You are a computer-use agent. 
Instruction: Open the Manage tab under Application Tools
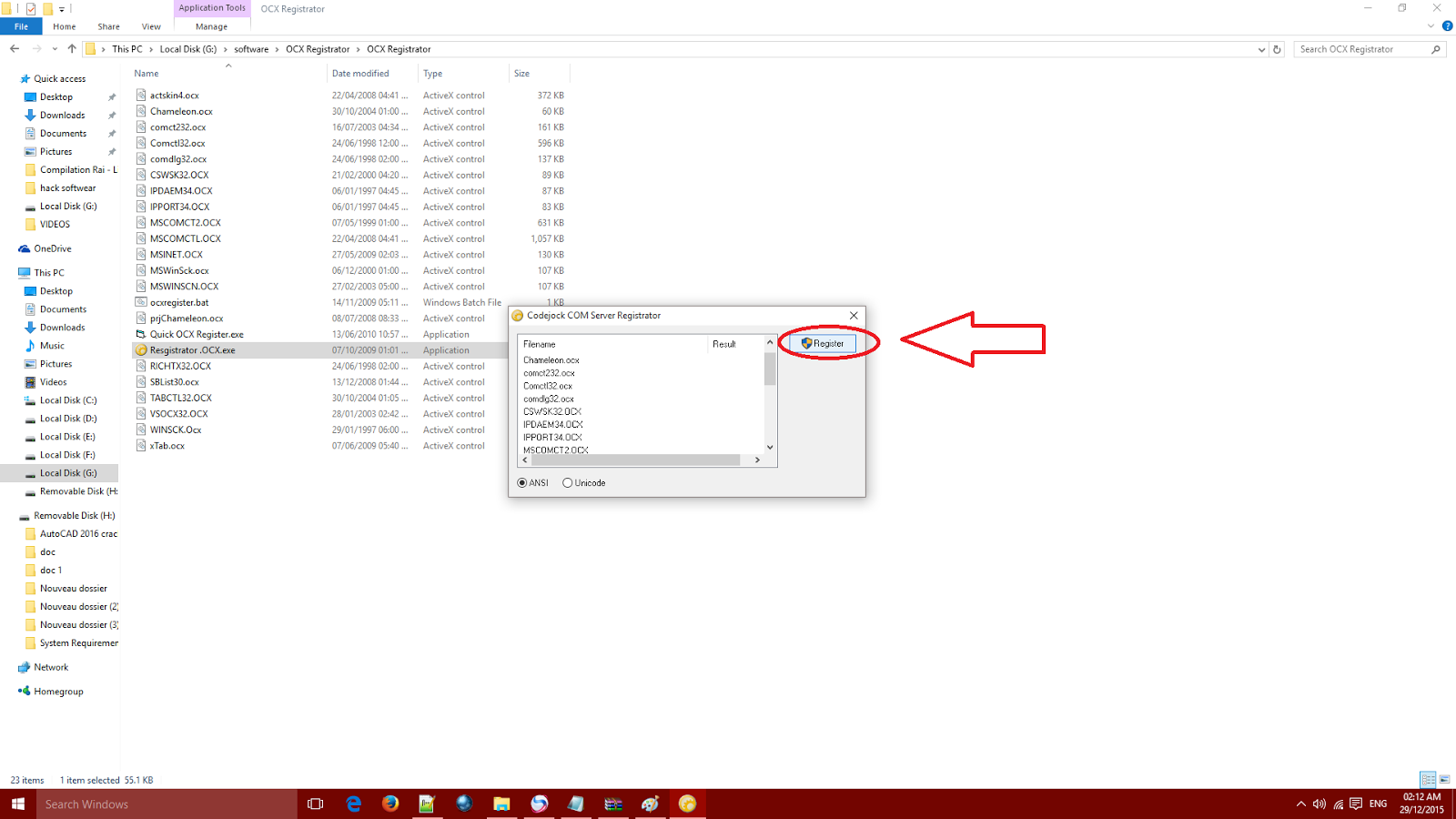(x=212, y=26)
